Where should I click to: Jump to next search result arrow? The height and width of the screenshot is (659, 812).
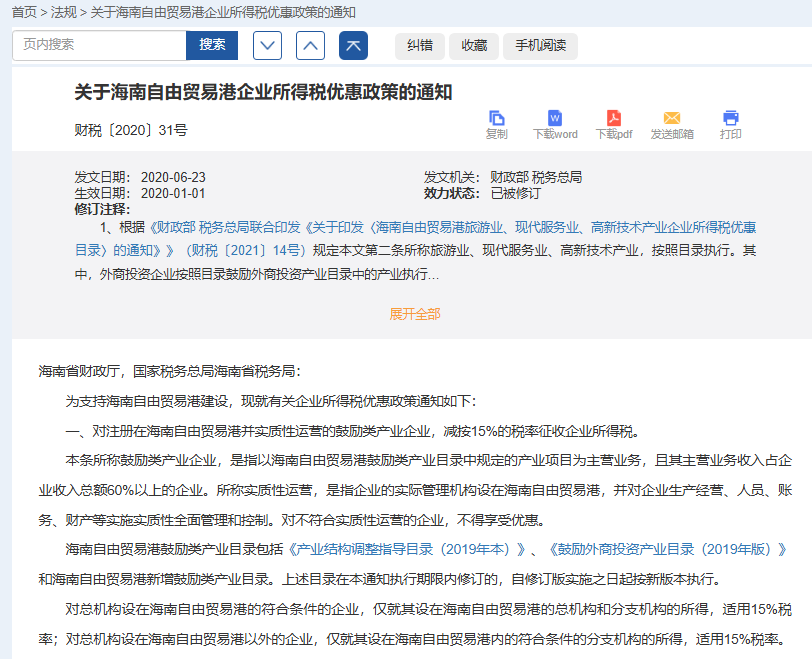pyautogui.click(x=268, y=46)
